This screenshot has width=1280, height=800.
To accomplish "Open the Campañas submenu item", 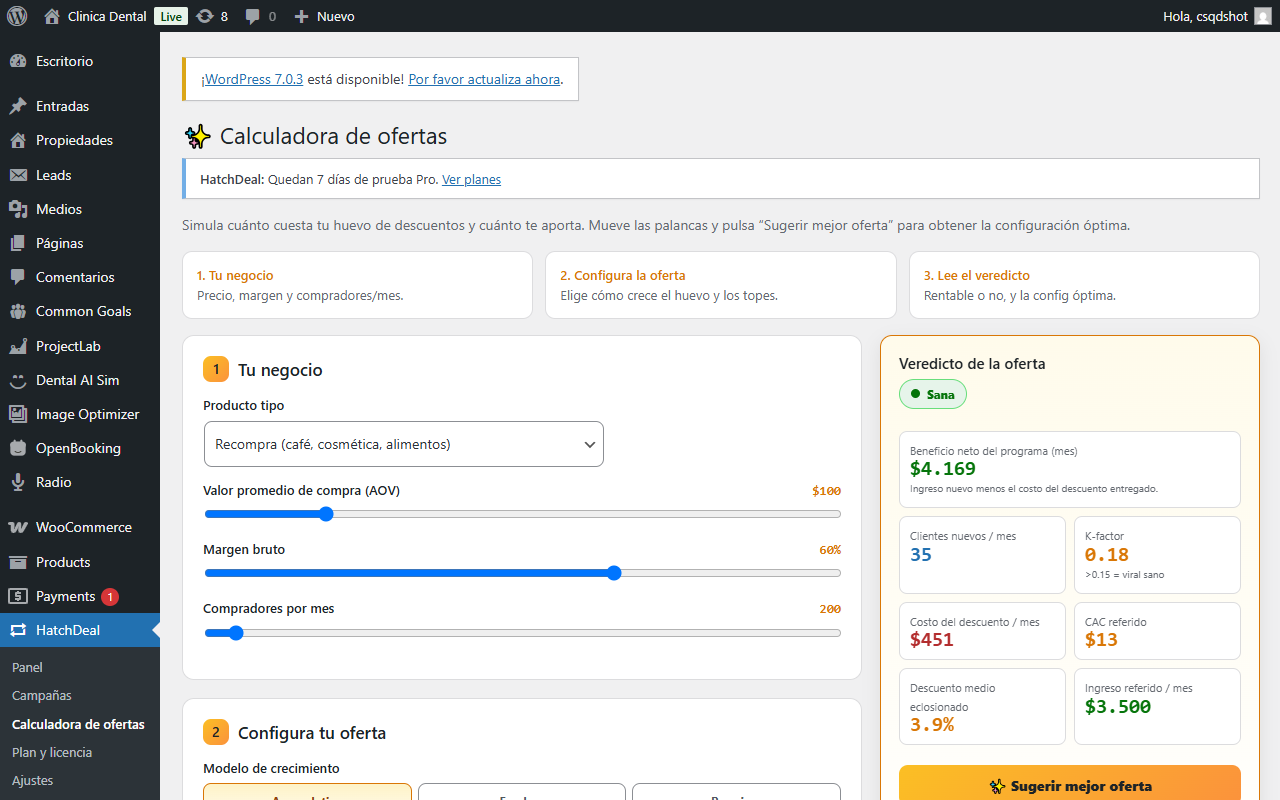I will 42,695.
